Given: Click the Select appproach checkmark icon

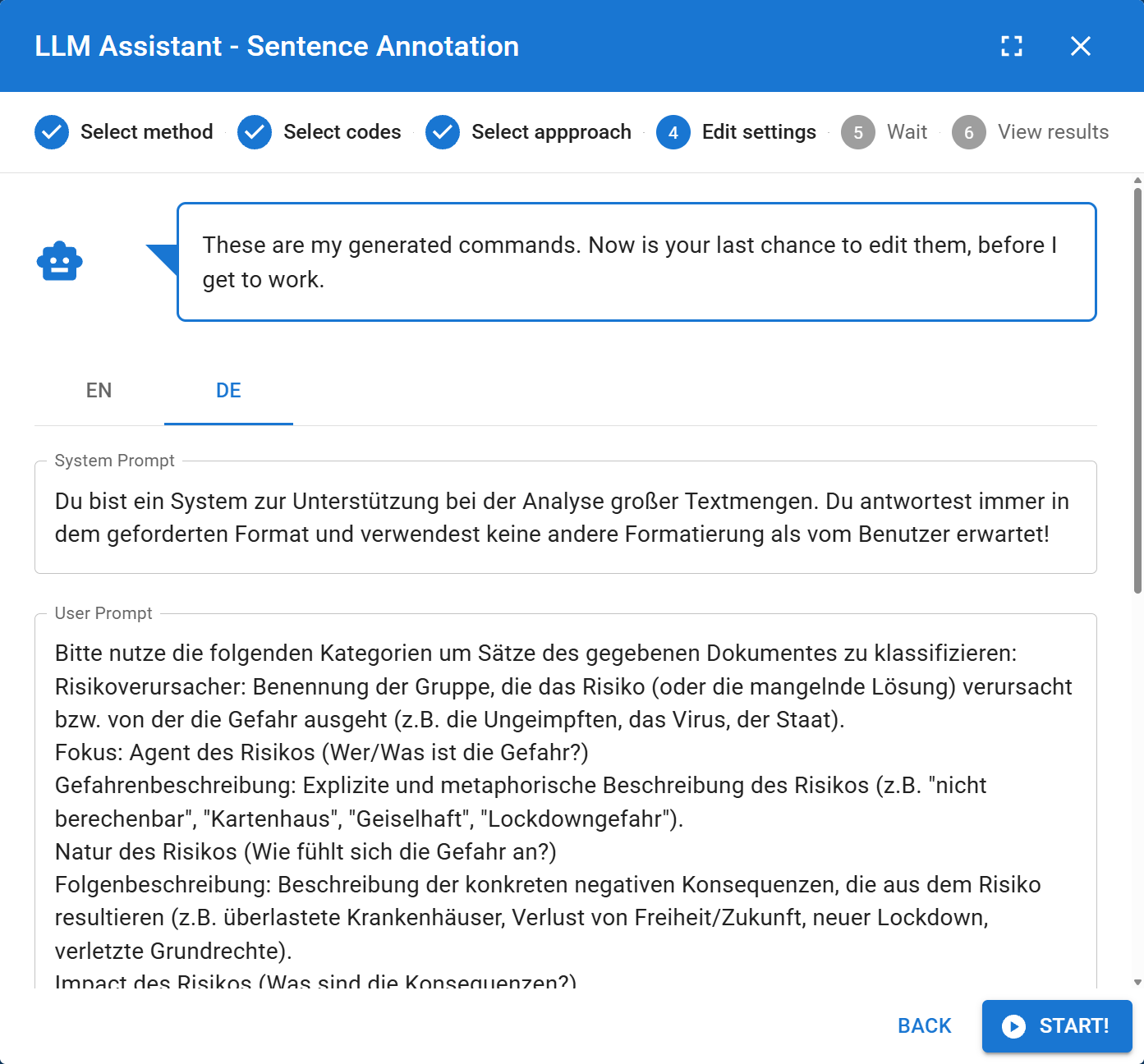Looking at the screenshot, I should [x=443, y=132].
